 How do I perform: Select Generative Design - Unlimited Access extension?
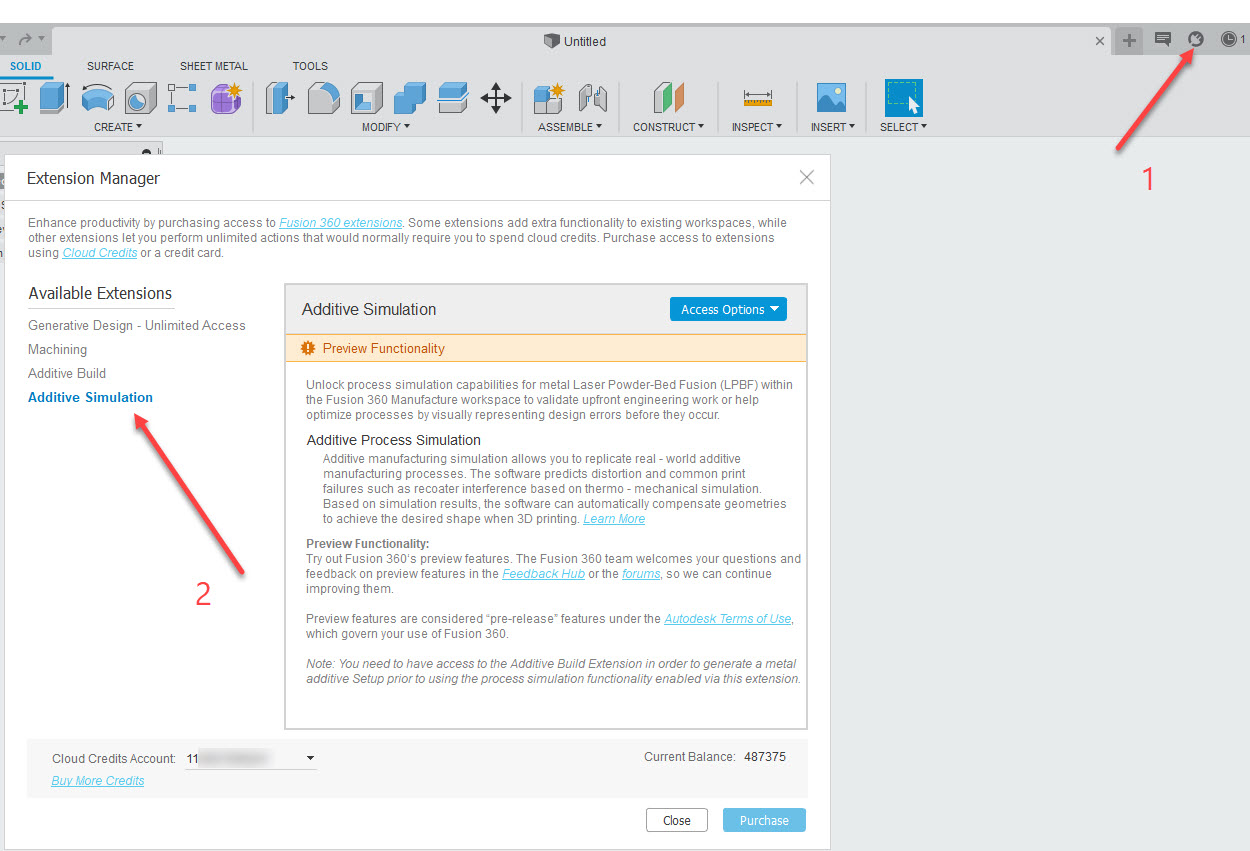point(137,325)
